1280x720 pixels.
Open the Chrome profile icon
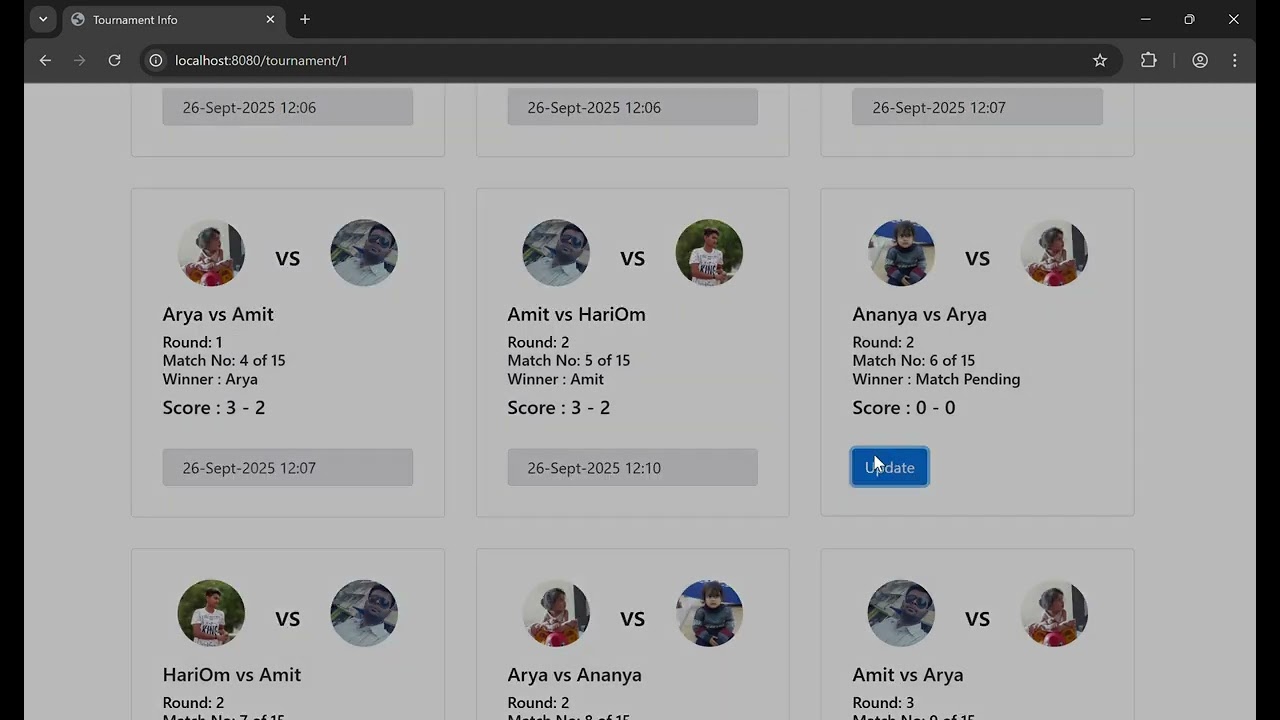pos(1200,60)
